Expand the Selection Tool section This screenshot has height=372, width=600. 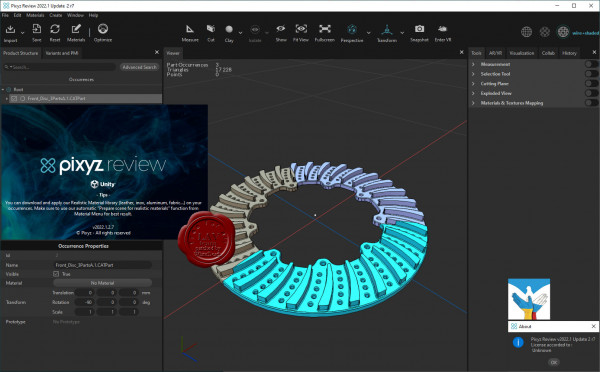coord(473,74)
